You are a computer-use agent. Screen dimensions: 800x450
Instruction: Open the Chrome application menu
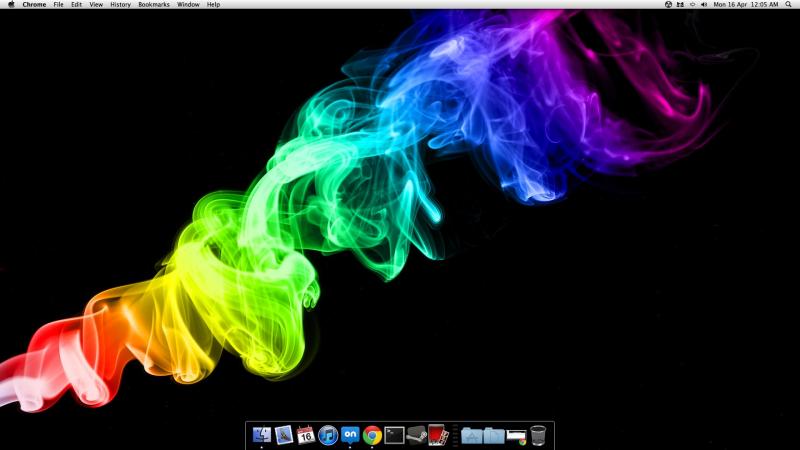coord(34,4)
